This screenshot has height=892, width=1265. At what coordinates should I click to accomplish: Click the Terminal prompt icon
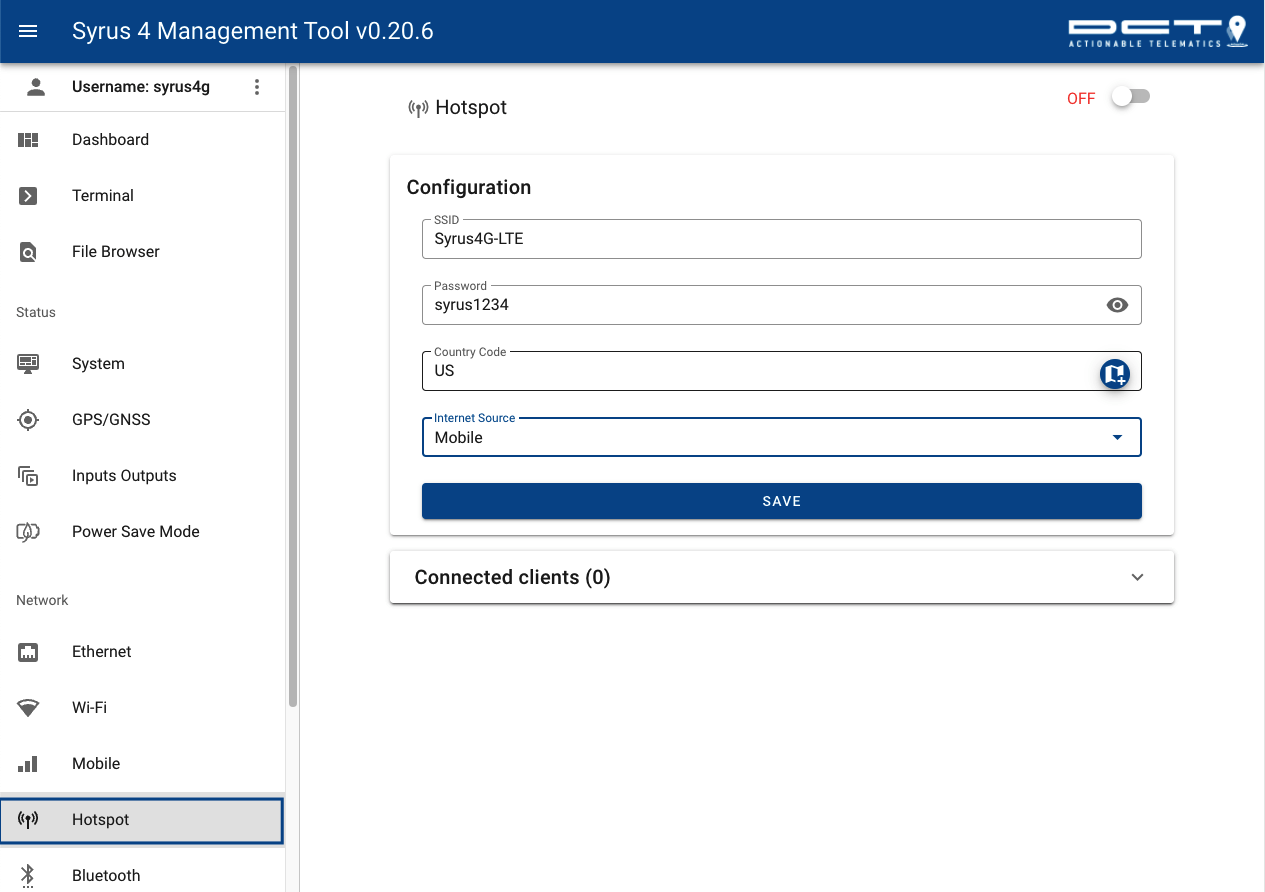(28, 196)
